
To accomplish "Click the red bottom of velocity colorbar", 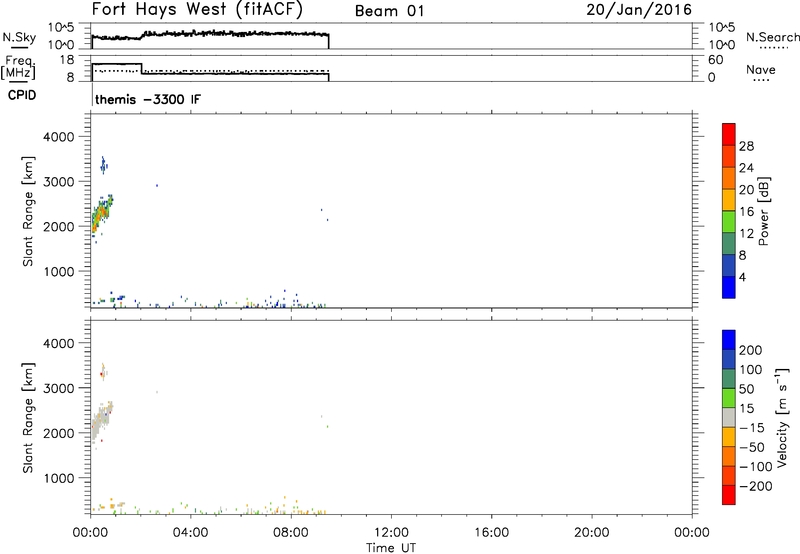I will pos(729,495).
